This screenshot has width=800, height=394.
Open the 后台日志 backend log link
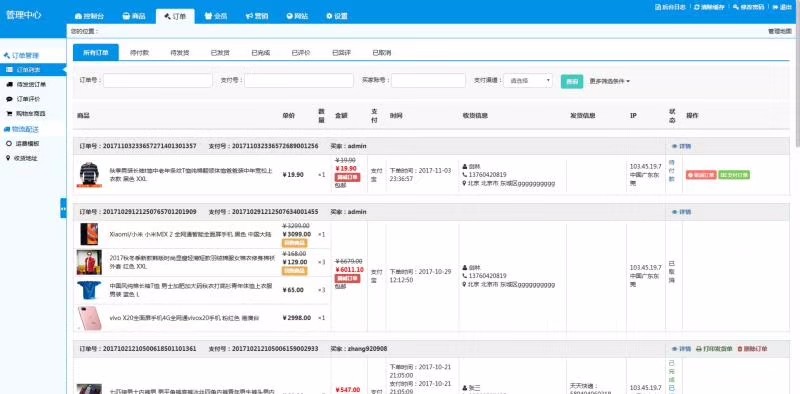point(670,7)
